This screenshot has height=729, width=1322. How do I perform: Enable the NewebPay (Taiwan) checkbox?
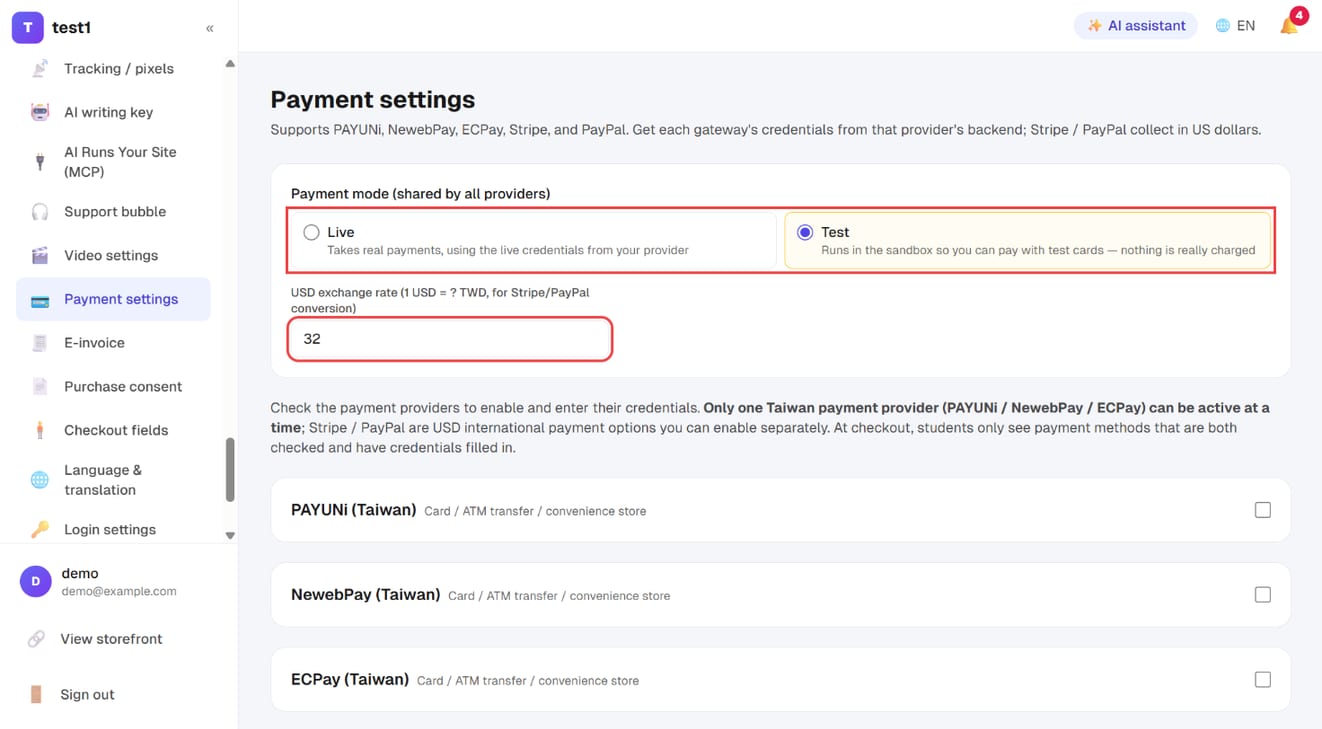point(1263,595)
